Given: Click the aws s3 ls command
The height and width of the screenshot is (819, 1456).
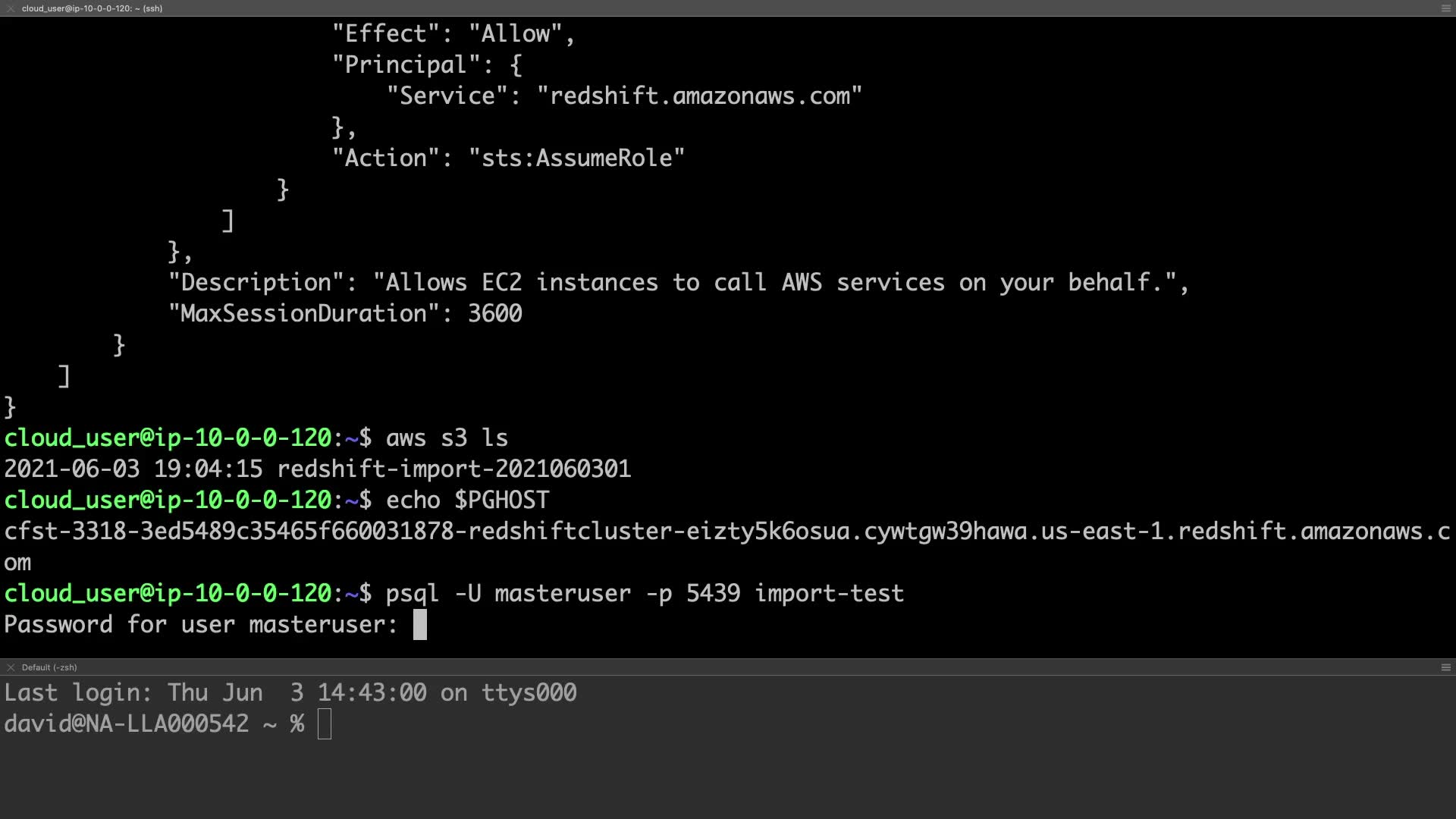Looking at the screenshot, I should pos(447,438).
